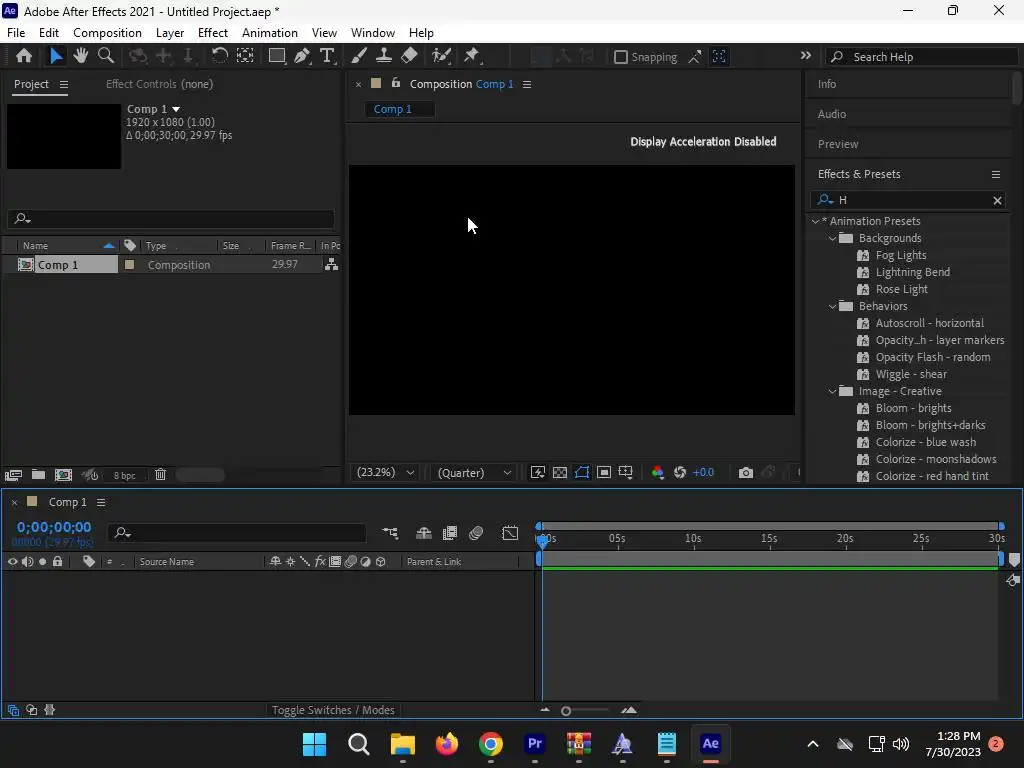The width and height of the screenshot is (1024, 768).
Task: Open Composition Mini-Flowchart in timeline
Action: tap(390, 533)
